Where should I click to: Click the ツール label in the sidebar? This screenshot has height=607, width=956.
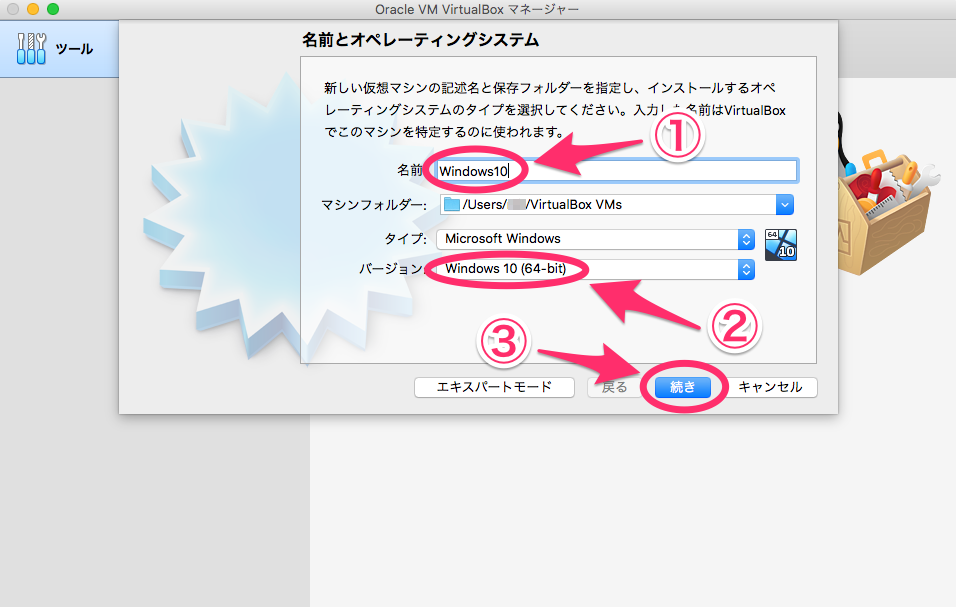tap(75, 47)
